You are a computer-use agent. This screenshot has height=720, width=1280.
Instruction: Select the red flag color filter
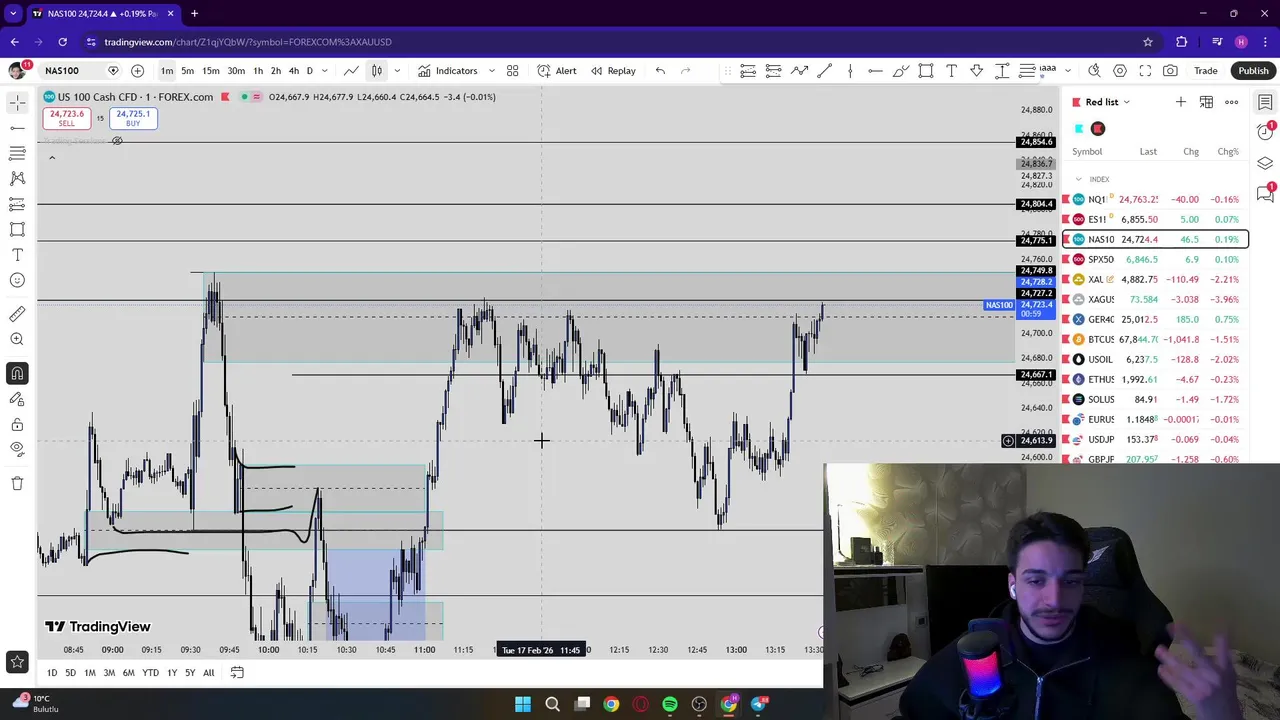[1098, 128]
